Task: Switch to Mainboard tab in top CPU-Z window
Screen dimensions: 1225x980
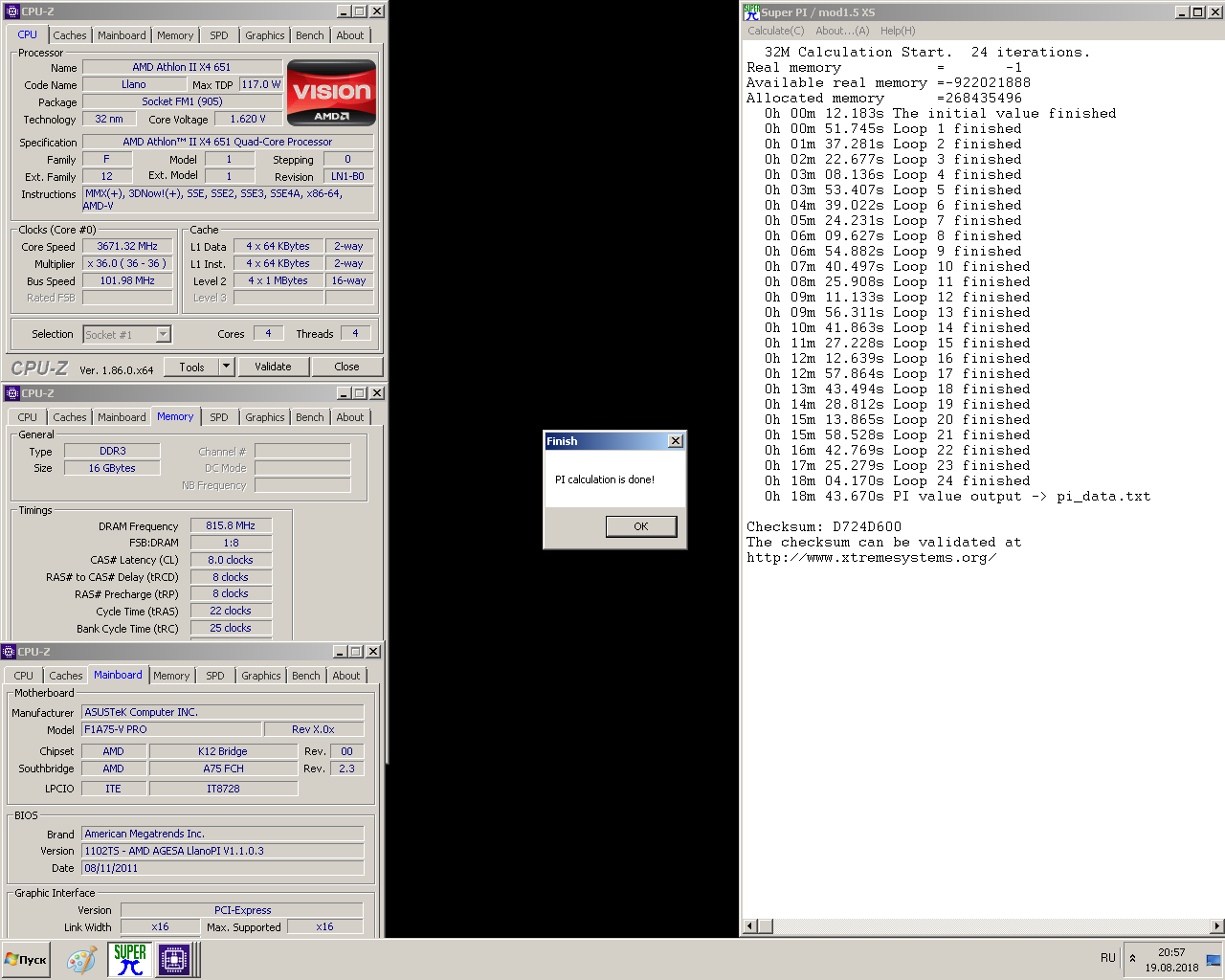Action: [122, 35]
